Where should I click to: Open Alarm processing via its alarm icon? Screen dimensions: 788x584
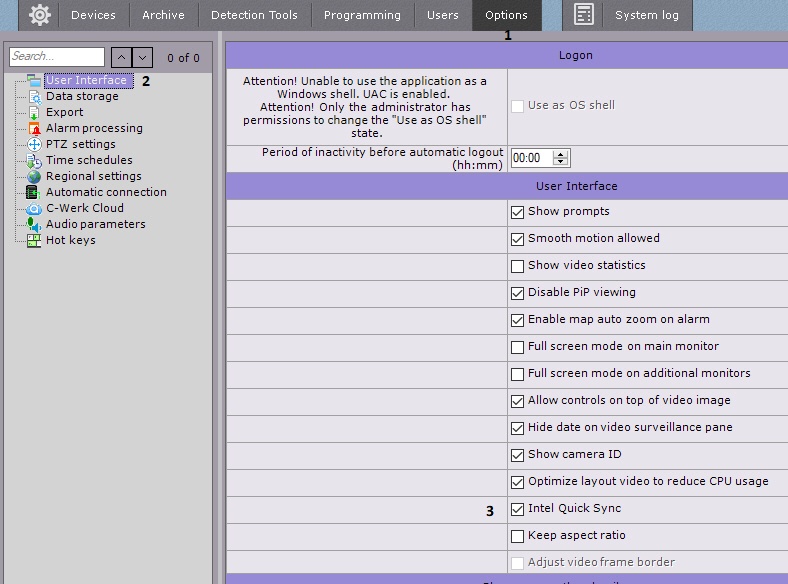pos(34,129)
